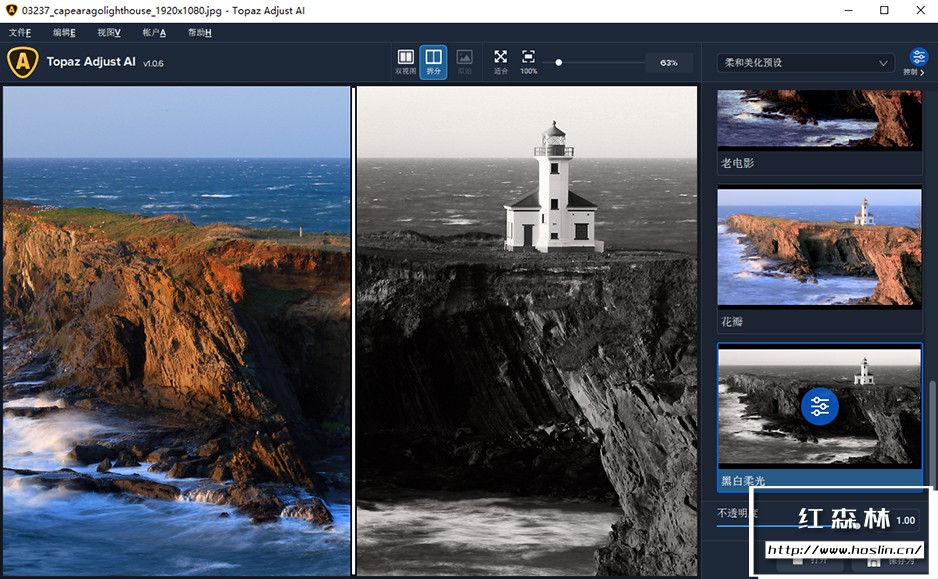Image resolution: width=938 pixels, height=579 pixels.
Task: Click the zoom slider handle
Action: tap(559, 63)
